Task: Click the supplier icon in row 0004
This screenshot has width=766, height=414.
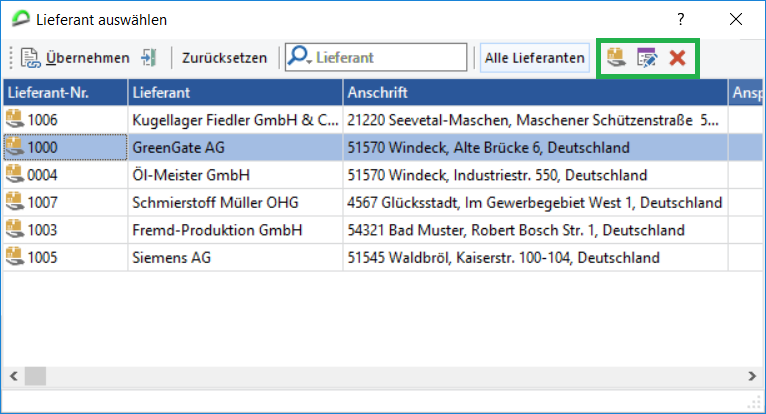Action: [15, 174]
